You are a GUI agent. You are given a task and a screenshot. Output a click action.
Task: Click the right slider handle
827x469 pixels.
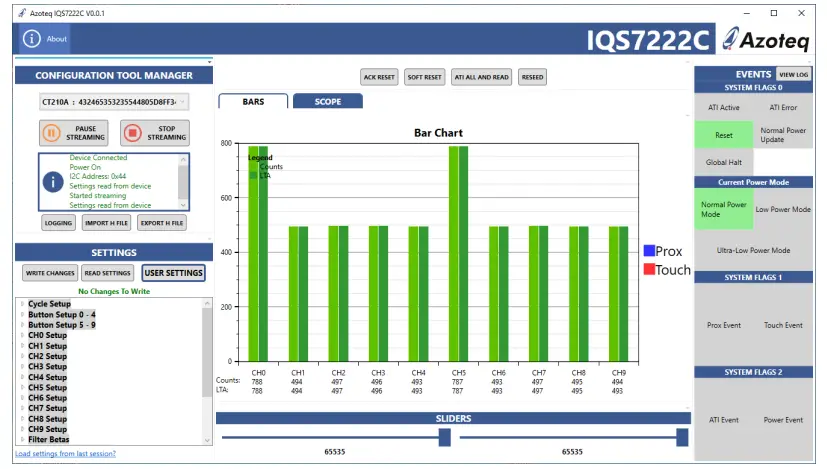tap(682, 437)
